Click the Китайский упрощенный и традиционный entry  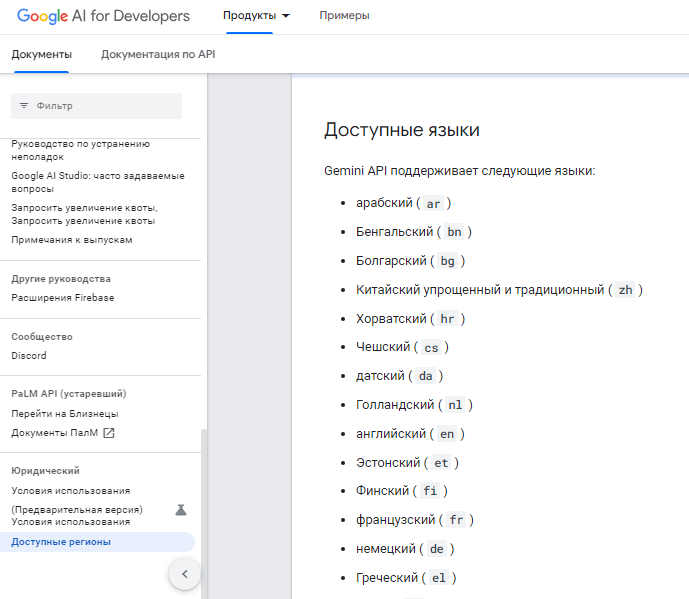(x=499, y=290)
